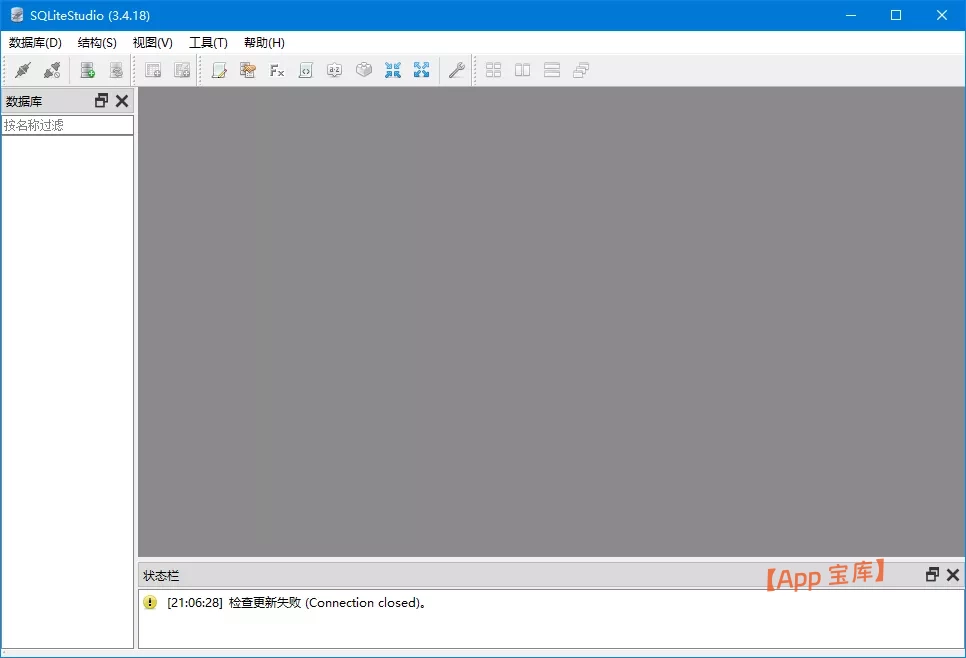966x658 pixels.
Task: Open the 数据库(D) menu
Action: [35, 43]
